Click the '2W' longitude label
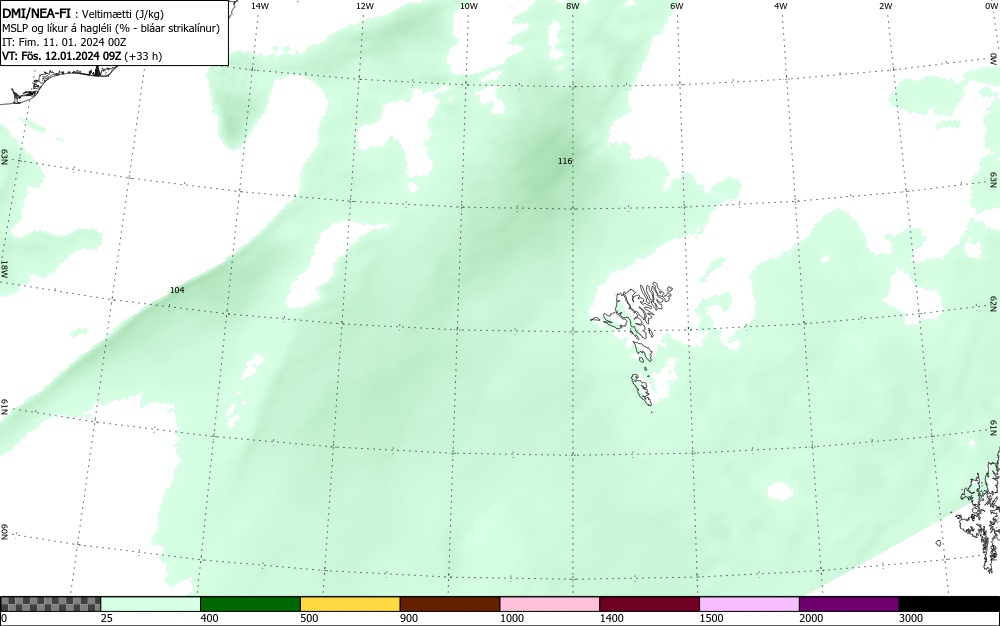Screen dimensions: 1000x626 pos(885,6)
